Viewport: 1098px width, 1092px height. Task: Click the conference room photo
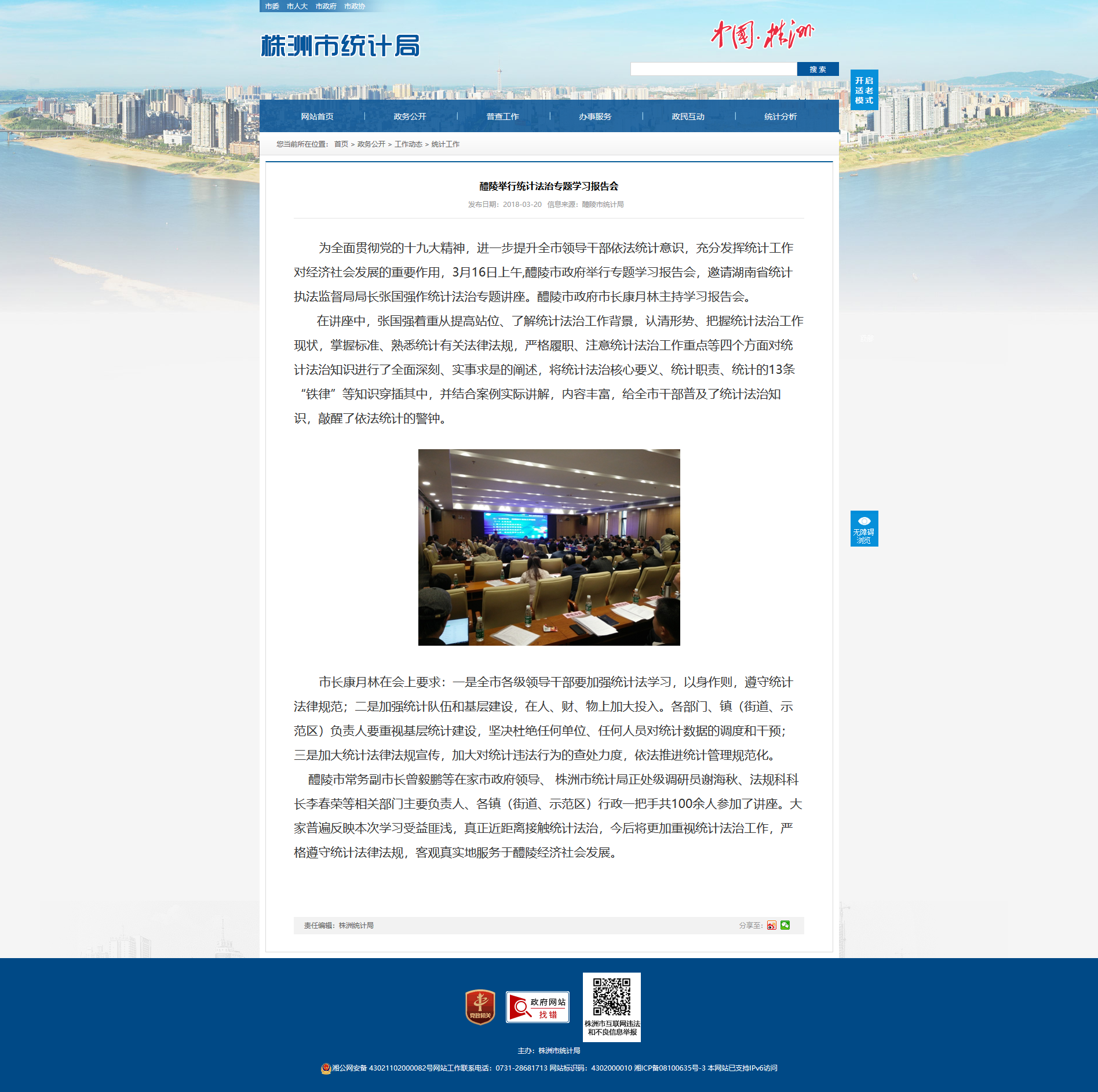pos(549,547)
